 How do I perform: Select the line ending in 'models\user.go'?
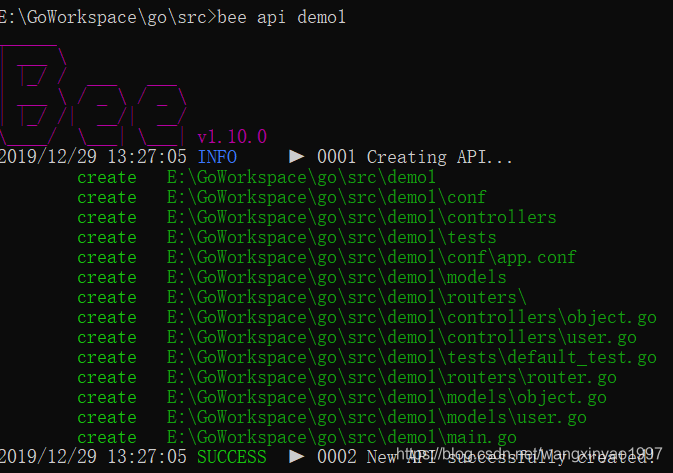[376, 417]
